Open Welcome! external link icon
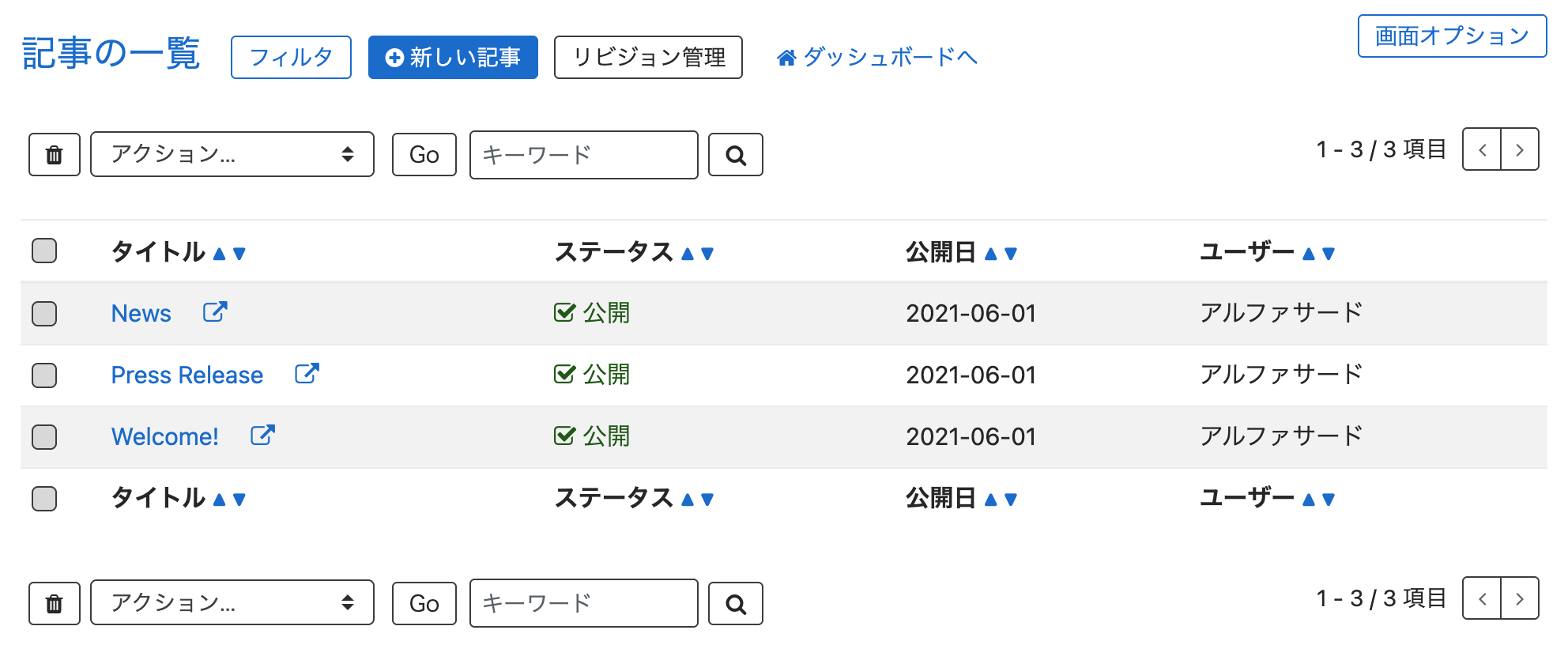The height and width of the screenshot is (645, 1568). coord(262,436)
